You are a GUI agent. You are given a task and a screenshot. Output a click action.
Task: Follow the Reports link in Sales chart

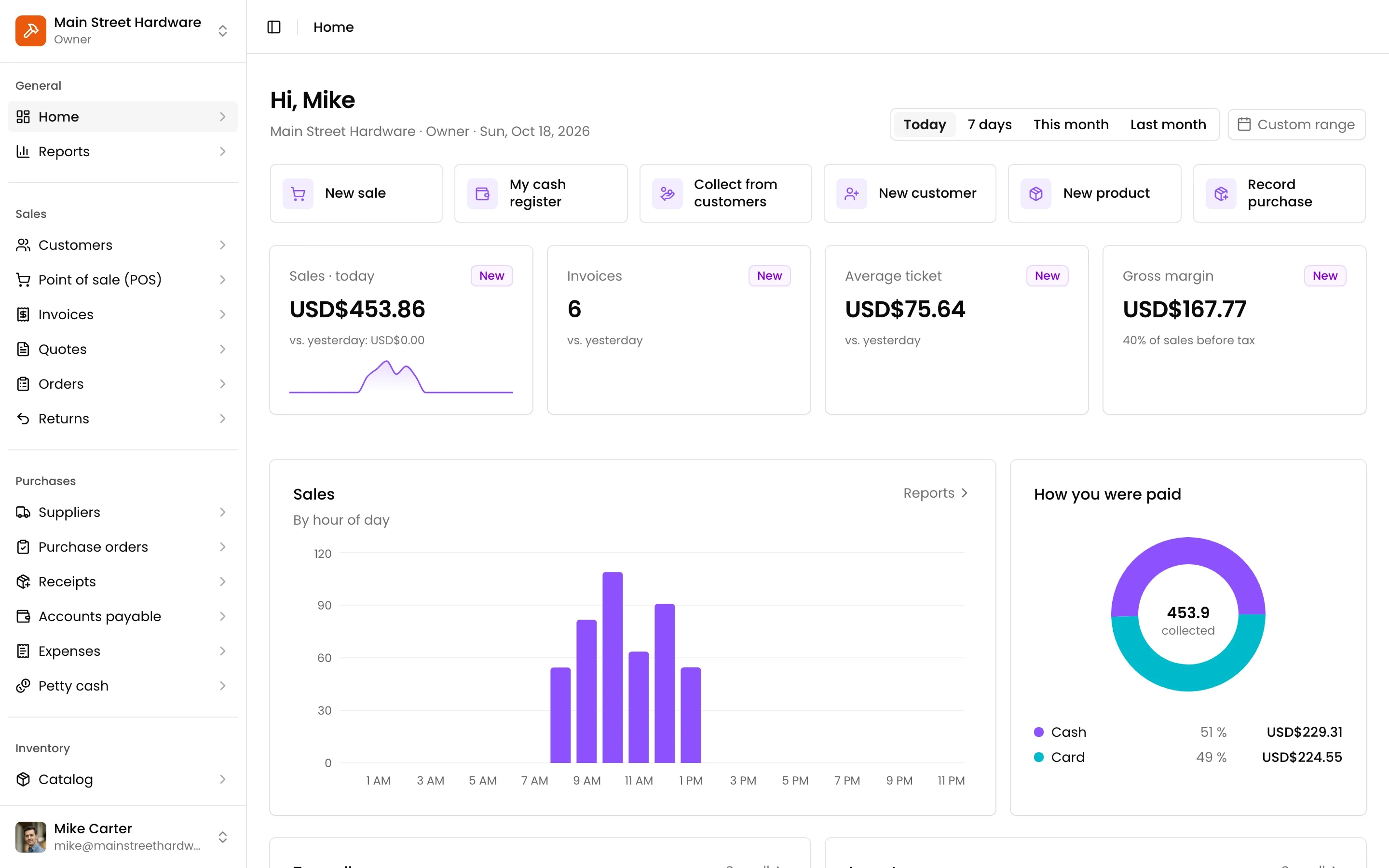coord(936,493)
